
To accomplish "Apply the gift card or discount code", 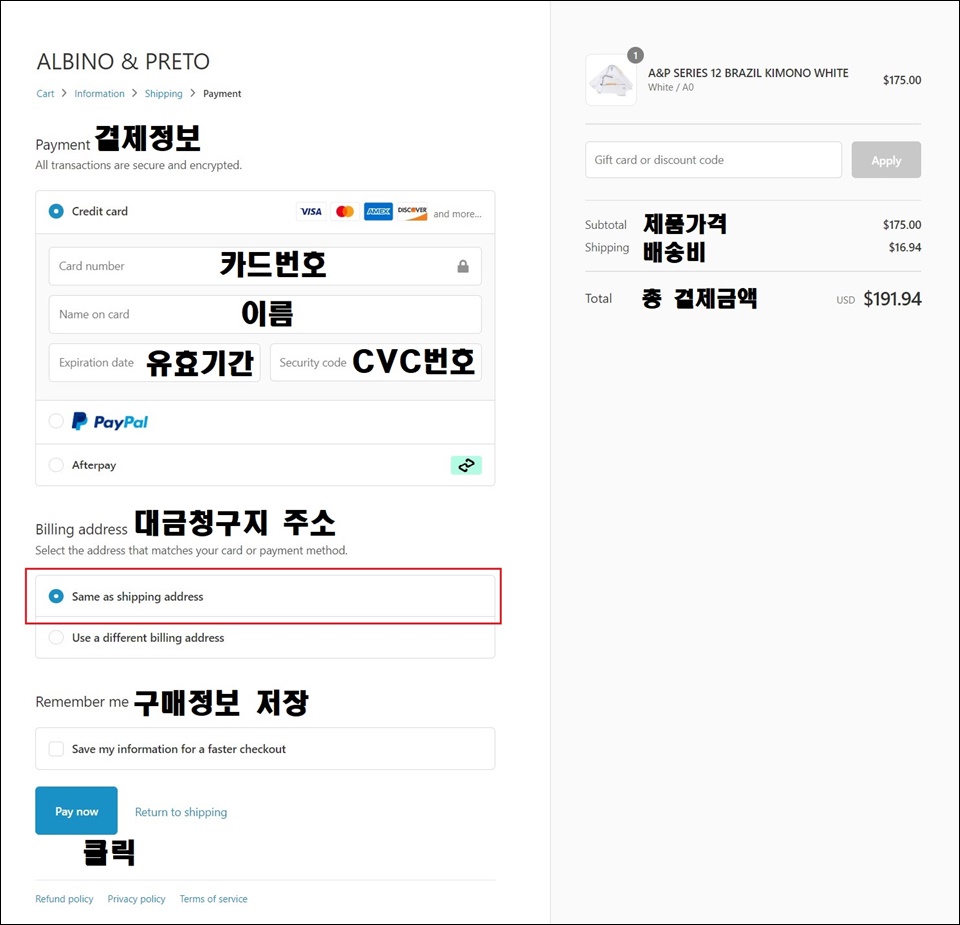I will [886, 160].
